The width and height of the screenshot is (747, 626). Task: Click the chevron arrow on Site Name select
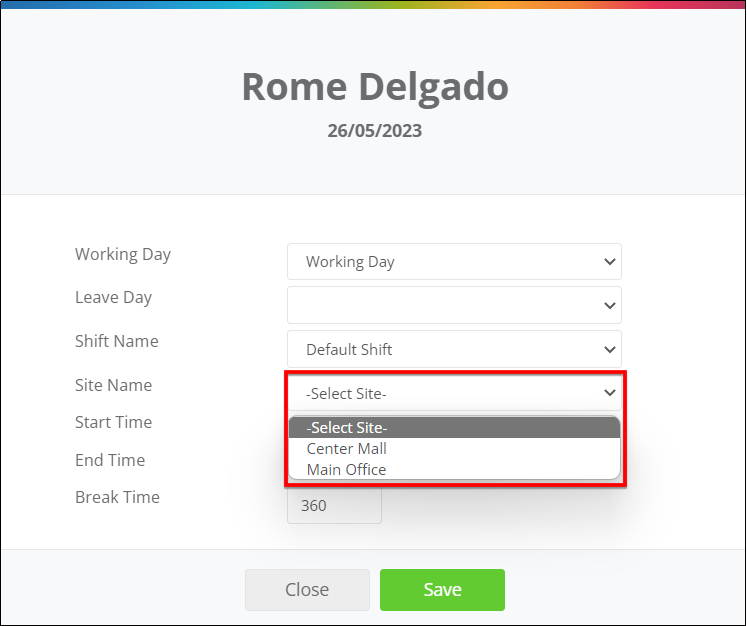tap(610, 393)
